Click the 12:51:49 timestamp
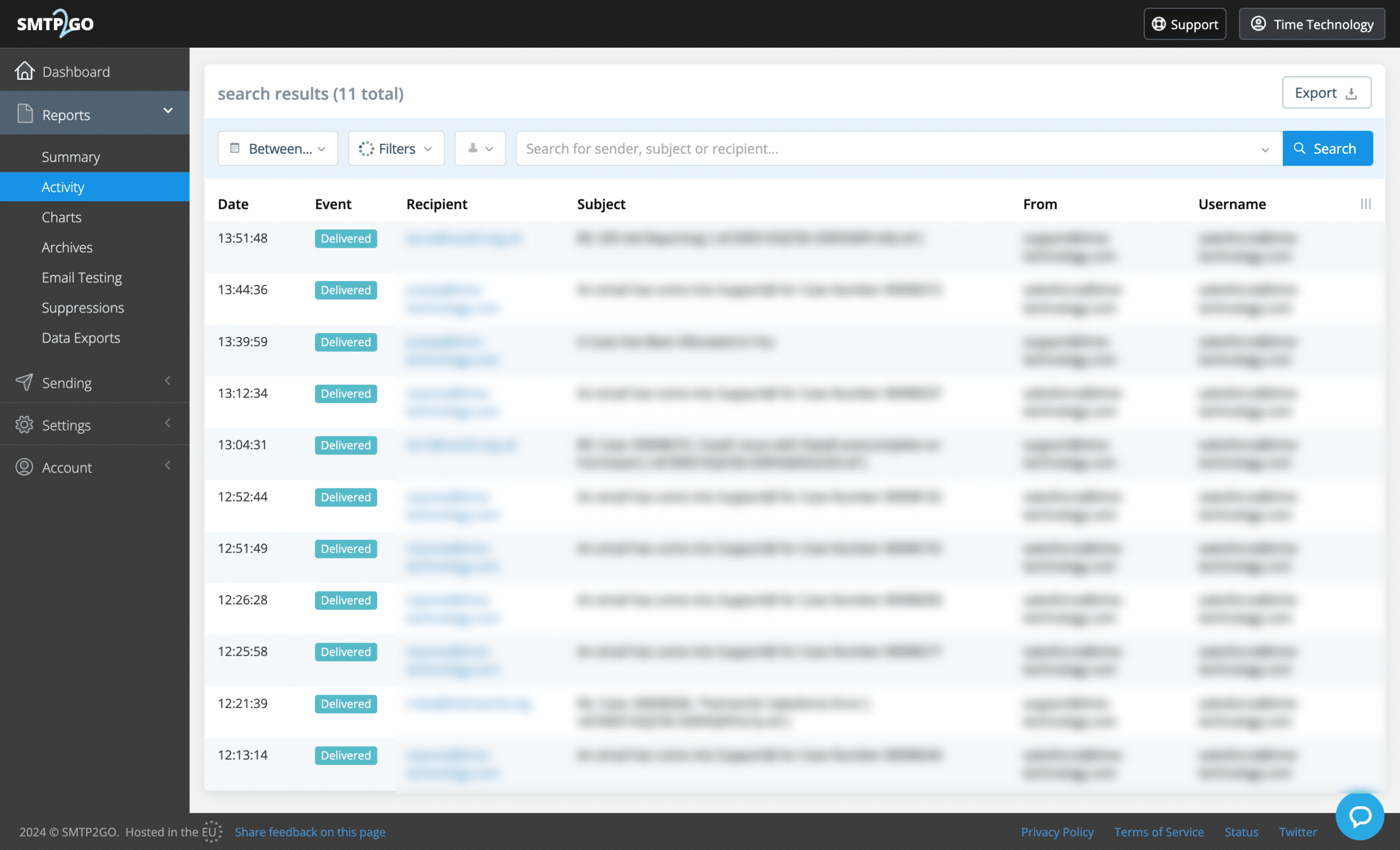 243,548
